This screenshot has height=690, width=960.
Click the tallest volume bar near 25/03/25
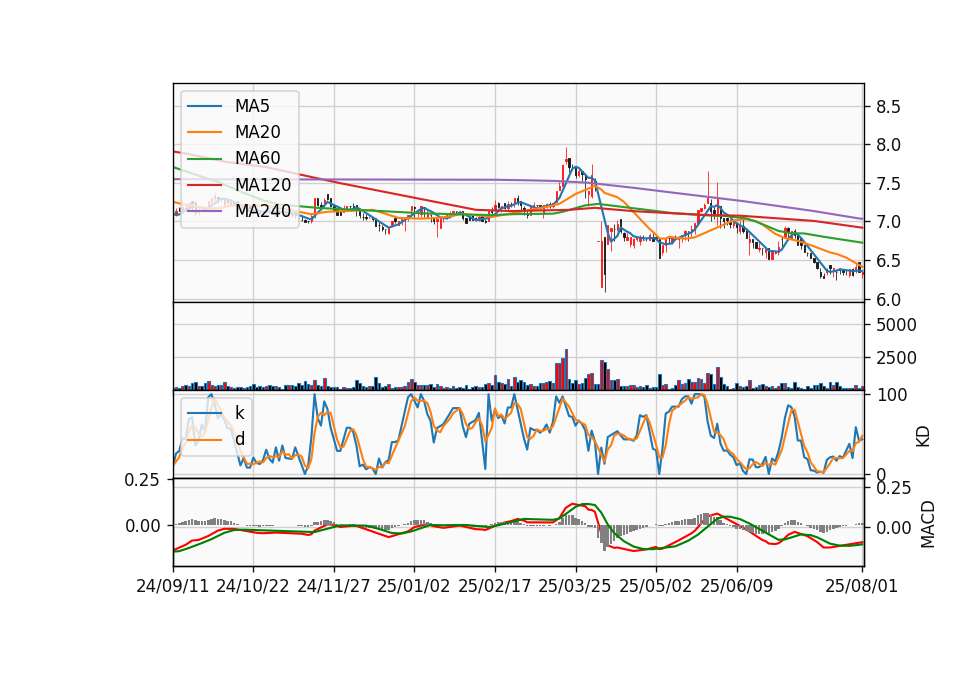(x=566, y=370)
